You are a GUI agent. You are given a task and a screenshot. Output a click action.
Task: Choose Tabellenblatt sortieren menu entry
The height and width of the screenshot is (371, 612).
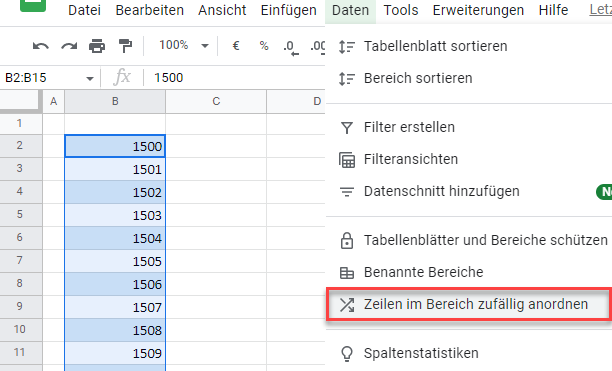469,46
